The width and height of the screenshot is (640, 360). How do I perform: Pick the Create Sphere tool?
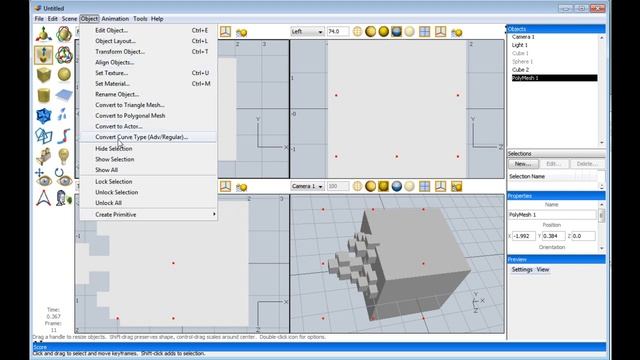(x=64, y=75)
